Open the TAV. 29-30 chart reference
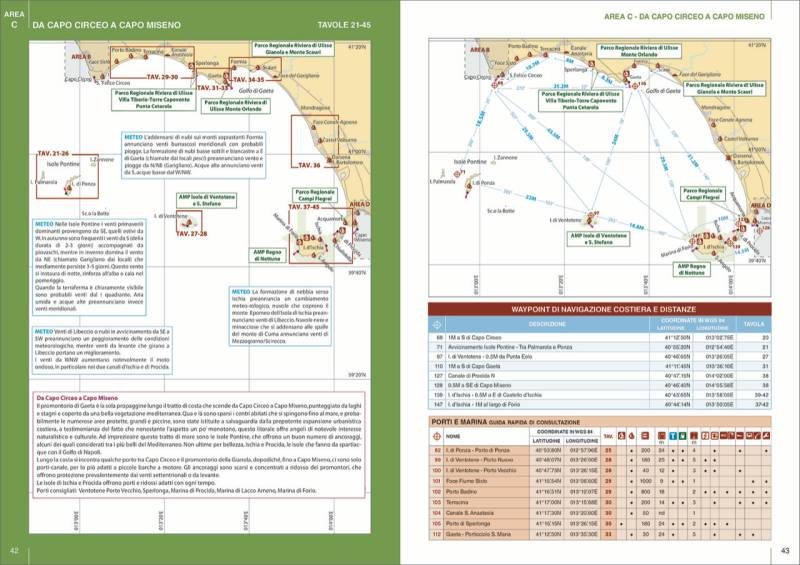 [162, 76]
